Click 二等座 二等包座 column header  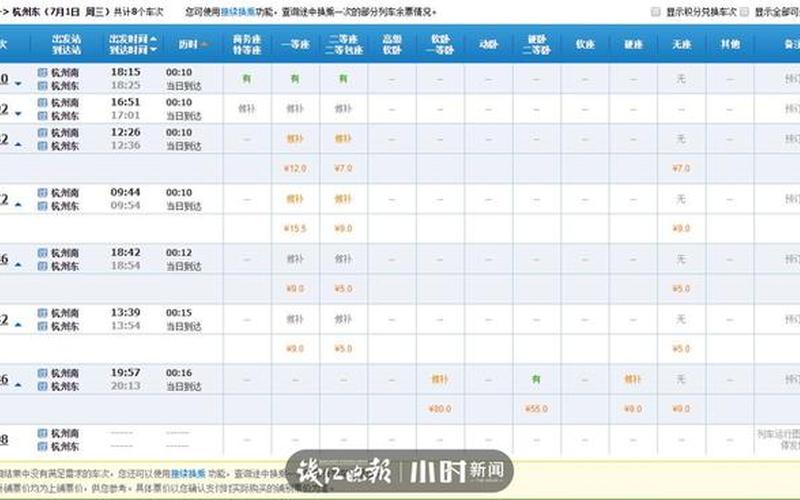344,44
